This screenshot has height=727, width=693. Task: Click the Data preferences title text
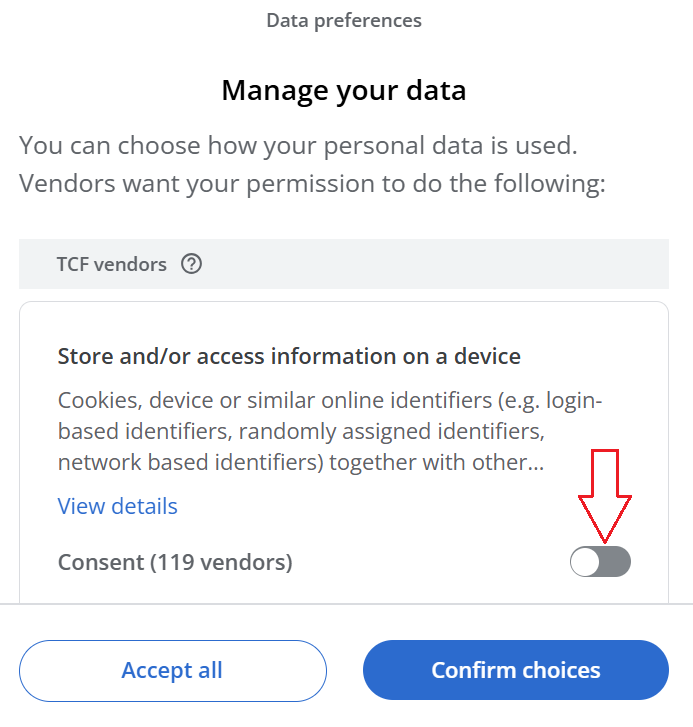344,20
